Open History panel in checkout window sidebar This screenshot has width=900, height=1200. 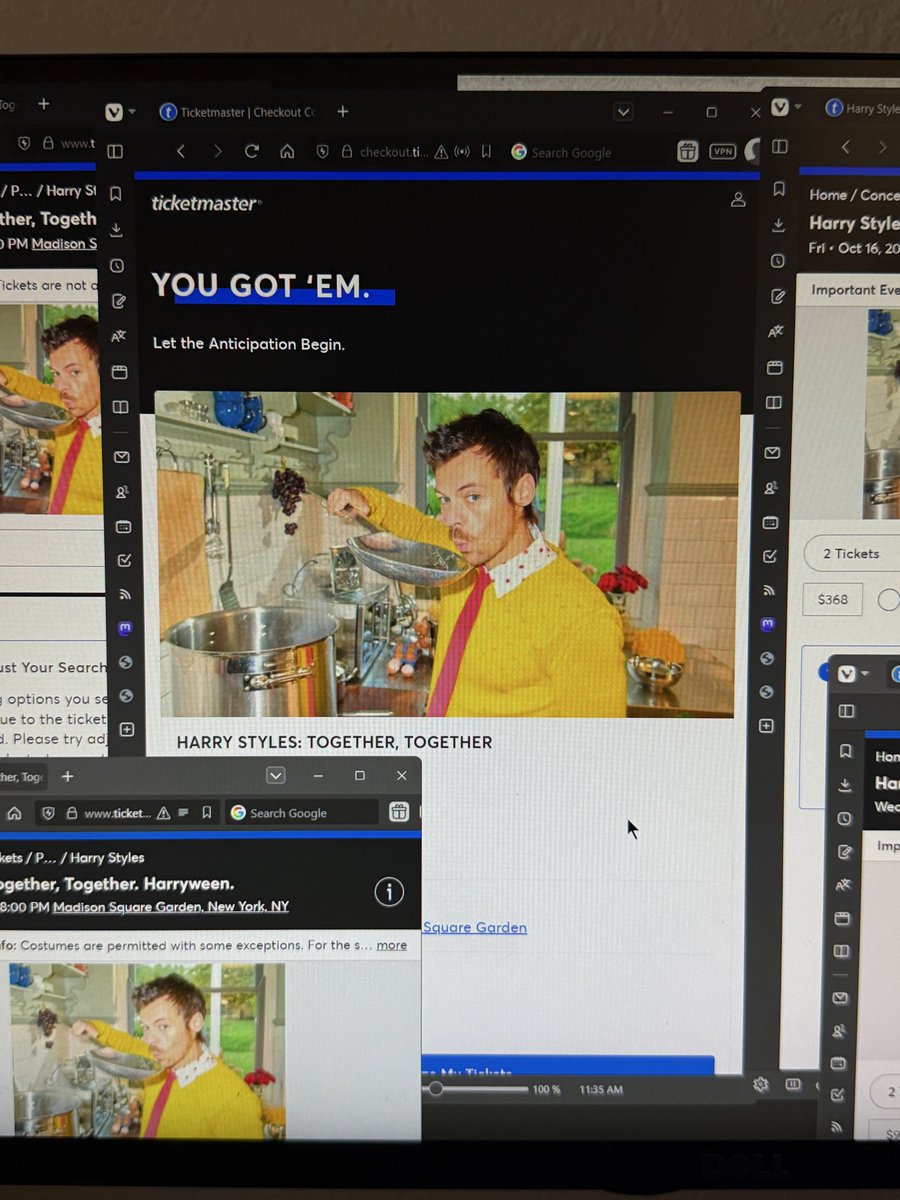coord(117,265)
